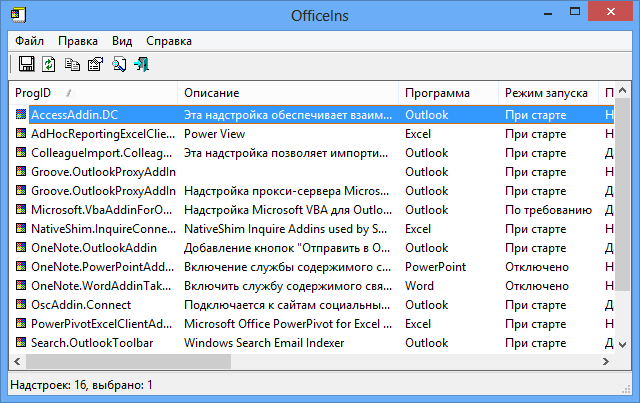Open the Find tool in the toolbar

[x=119, y=64]
